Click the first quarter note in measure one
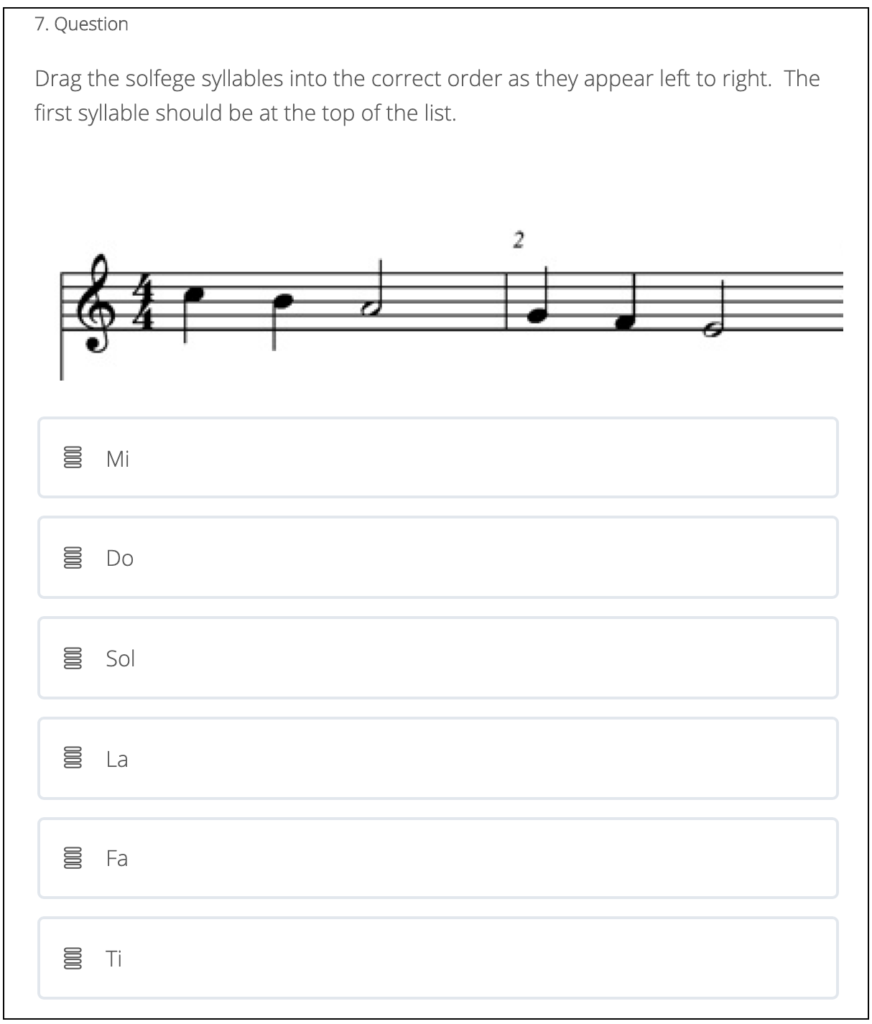This screenshot has height=1024, width=872. click(194, 293)
